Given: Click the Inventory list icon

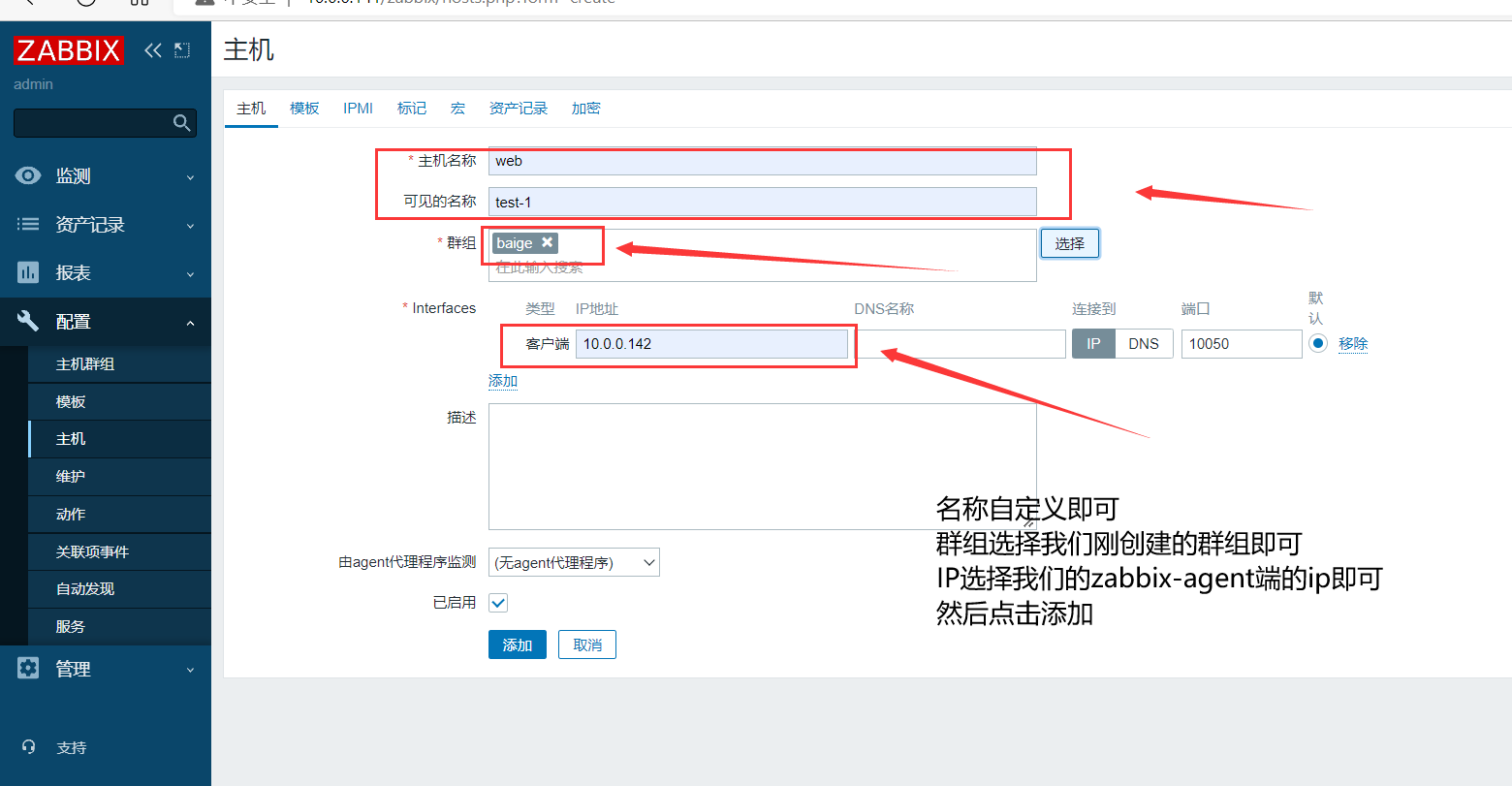Looking at the screenshot, I should [x=28, y=224].
